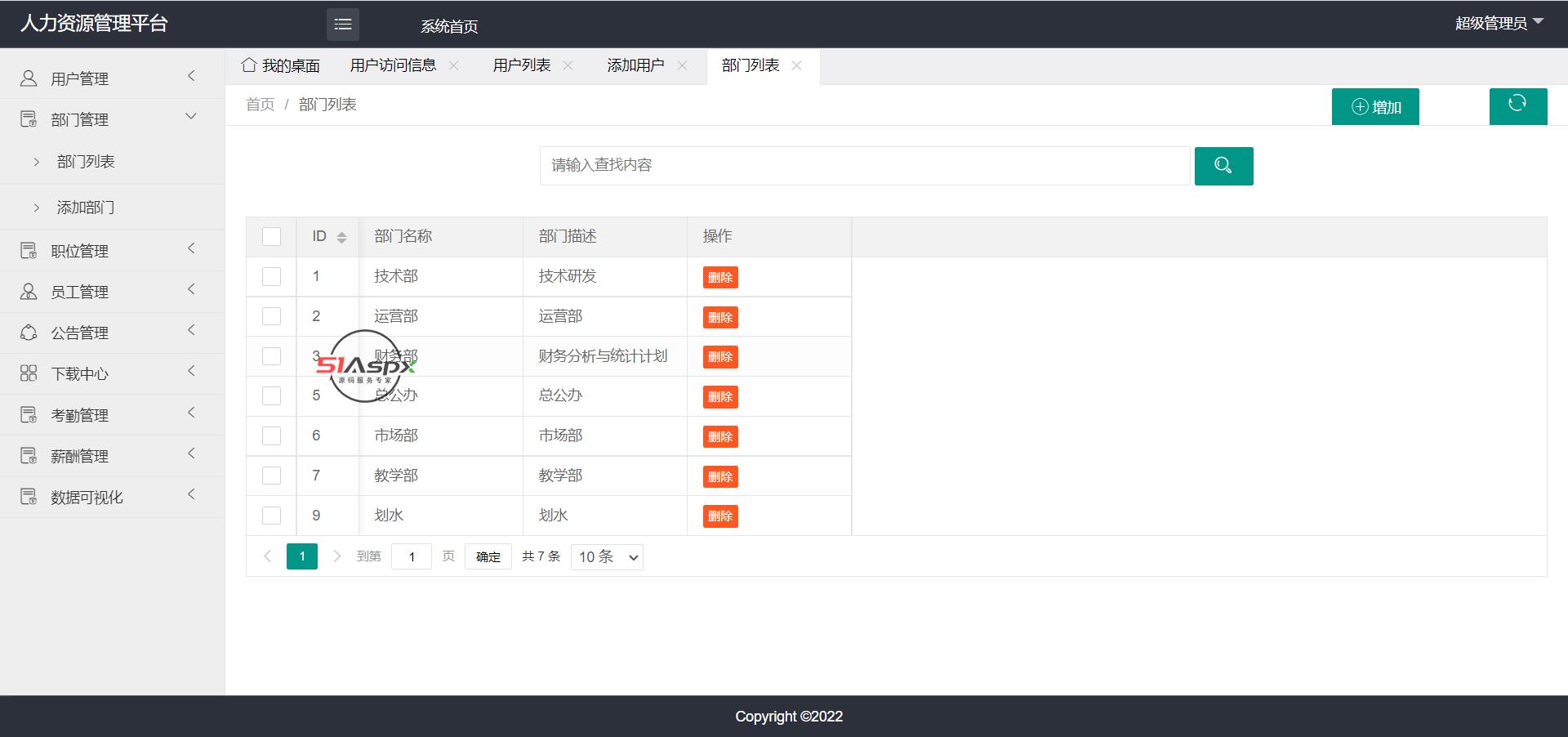Click the icon beside 数据可视化
The height and width of the screenshot is (737, 1568).
pos(29,497)
